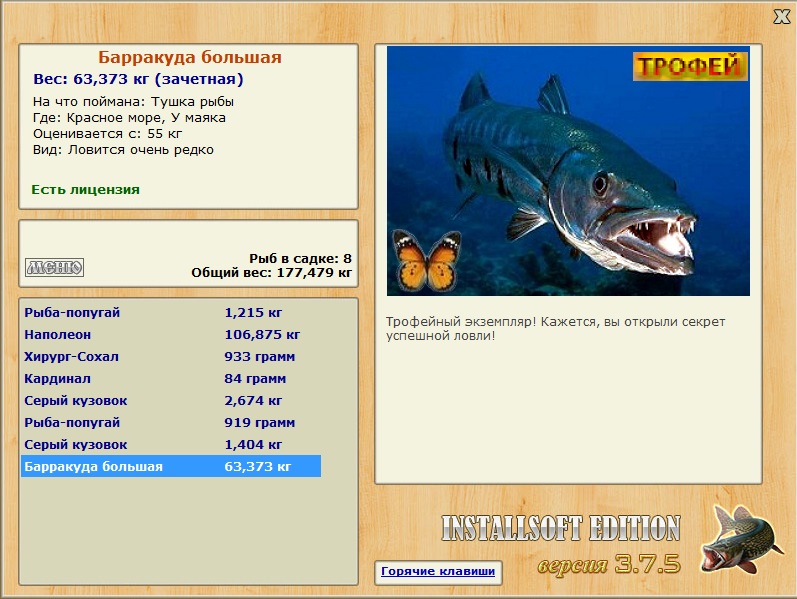
Task: Click the Вес: 63,373 кг (зачетная) line
Action: [x=138, y=79]
